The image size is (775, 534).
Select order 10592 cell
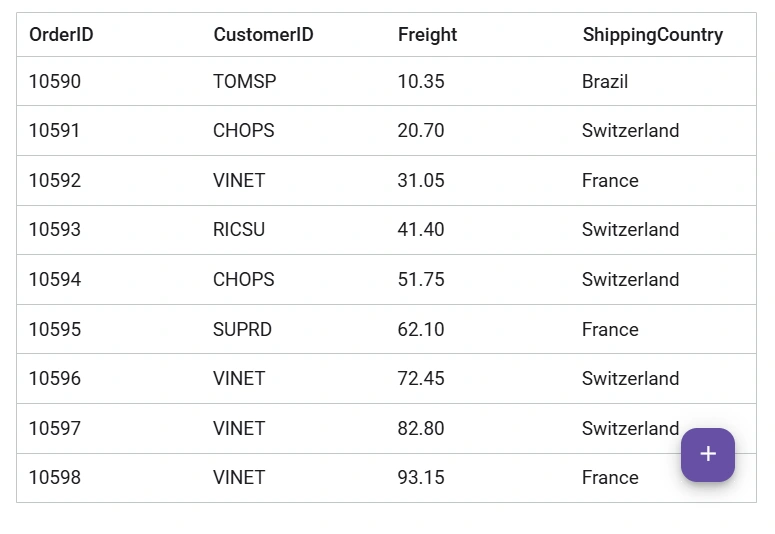tap(55, 181)
